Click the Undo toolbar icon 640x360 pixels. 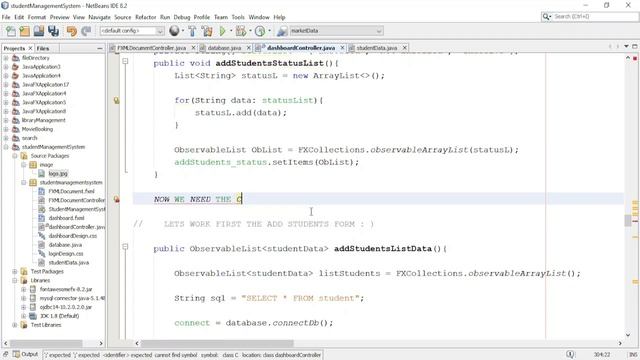(x=71, y=31)
